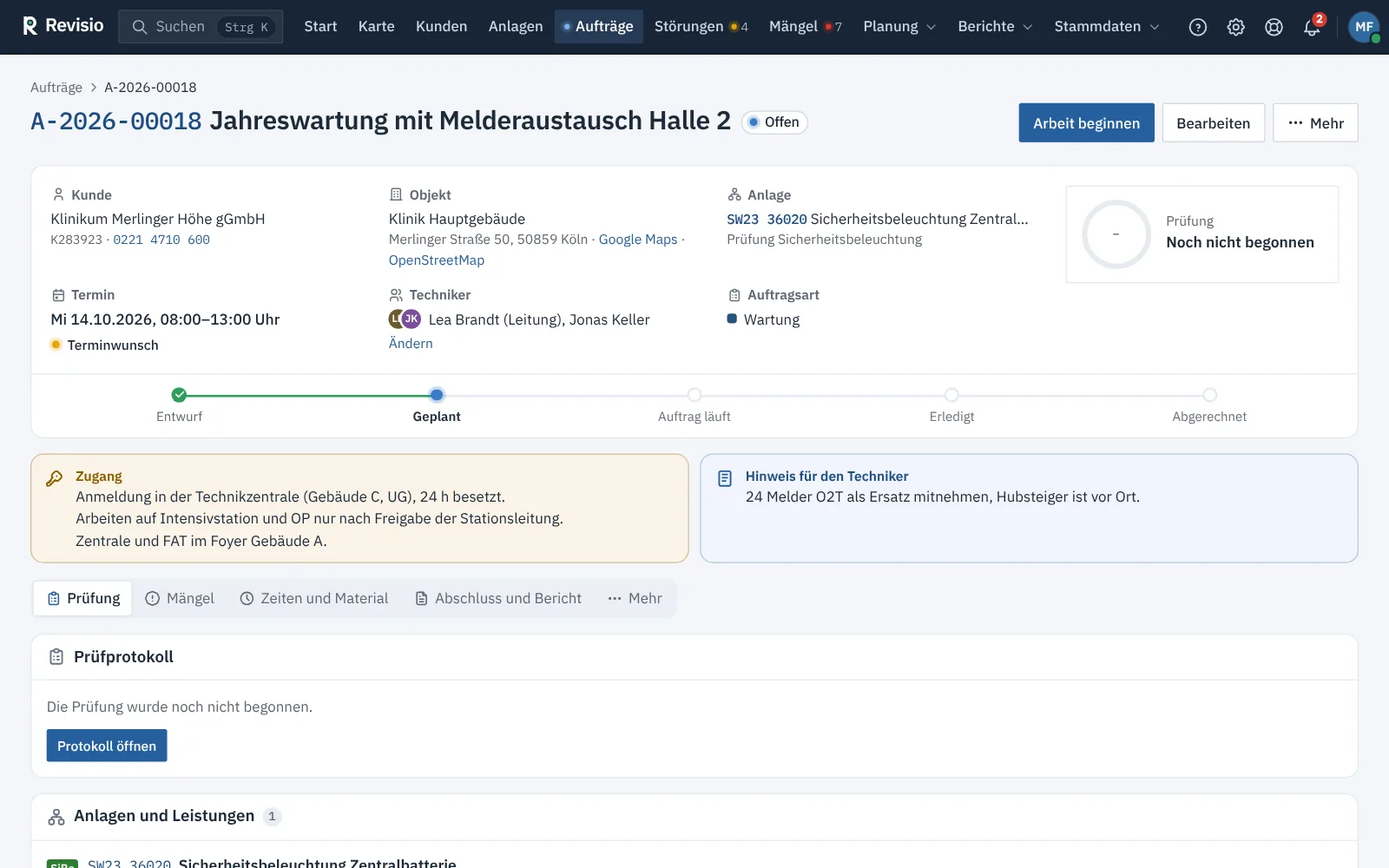Click the Arbeit beginnen button
Viewport: 1389px width, 868px height.
(x=1086, y=123)
